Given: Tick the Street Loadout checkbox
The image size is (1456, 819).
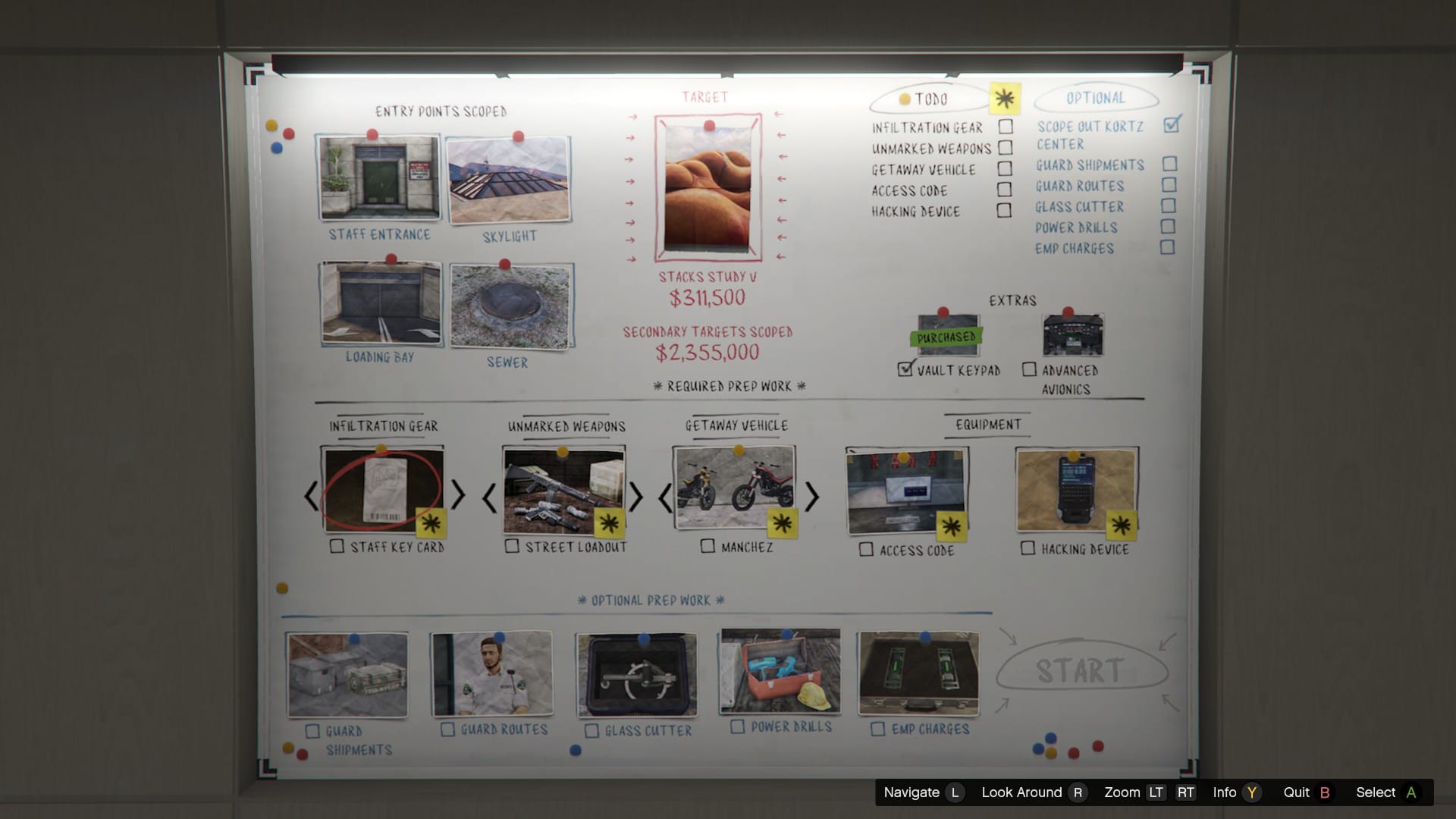Looking at the screenshot, I should (512, 546).
